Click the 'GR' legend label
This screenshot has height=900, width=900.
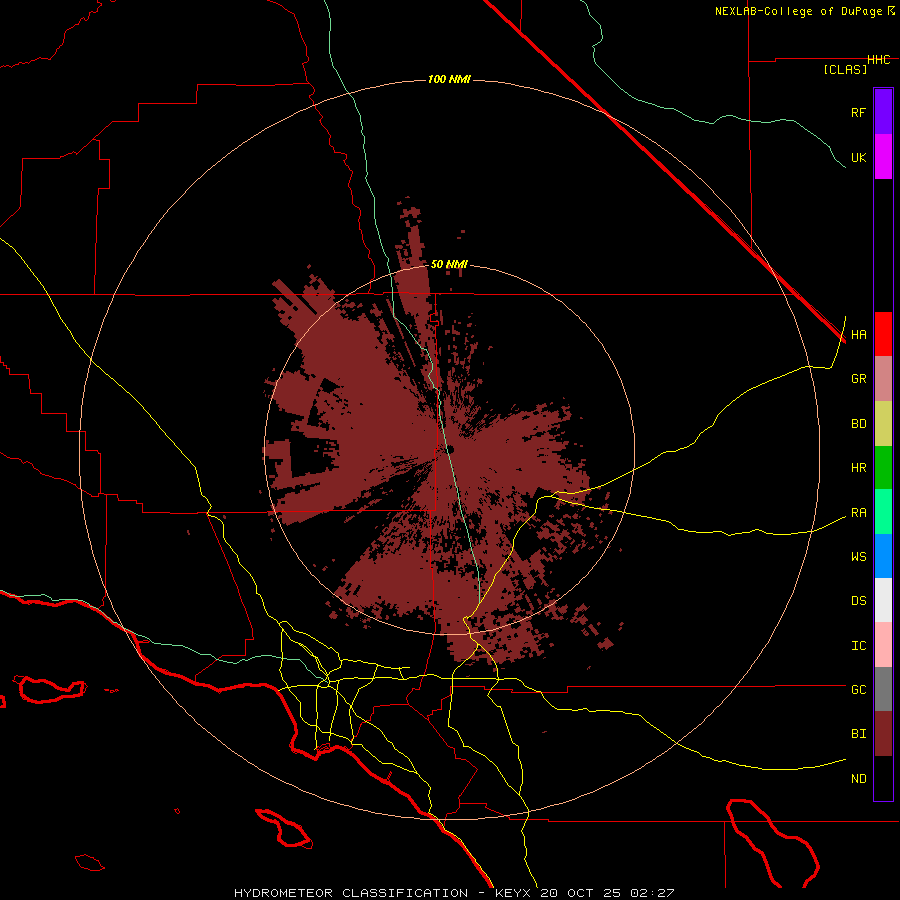pos(858,379)
